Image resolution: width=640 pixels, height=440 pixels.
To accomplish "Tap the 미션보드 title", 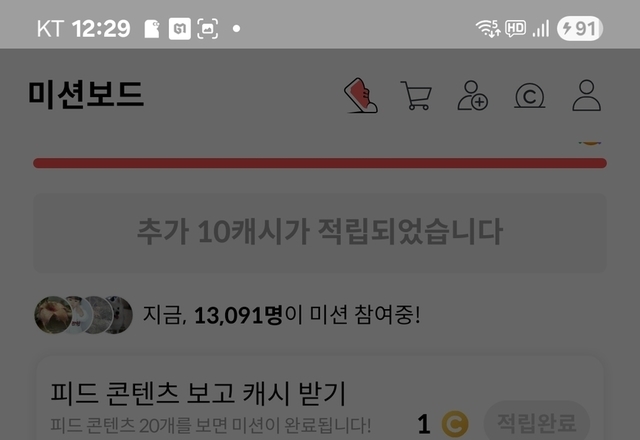I will pos(86,94).
